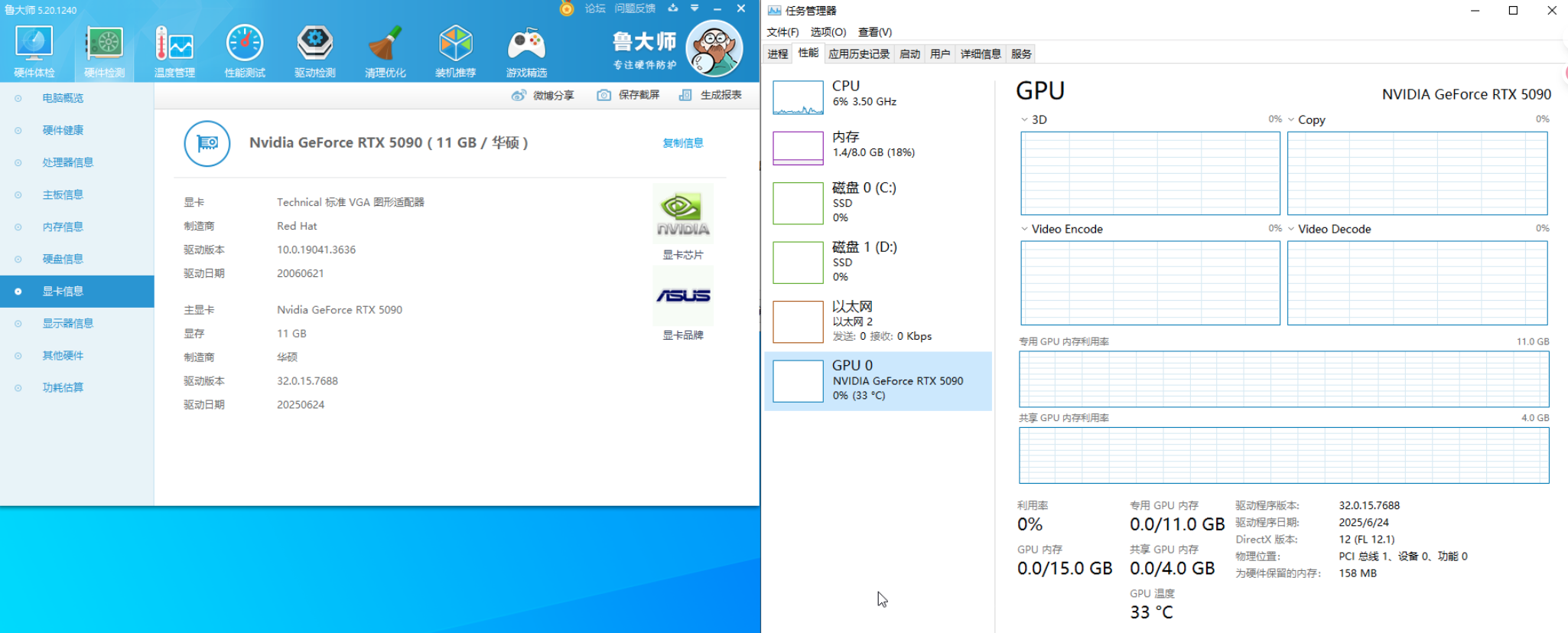Screen dimensions: 1568x633
Task: Select 处理器信息 in the sidebar
Action: click(x=68, y=162)
